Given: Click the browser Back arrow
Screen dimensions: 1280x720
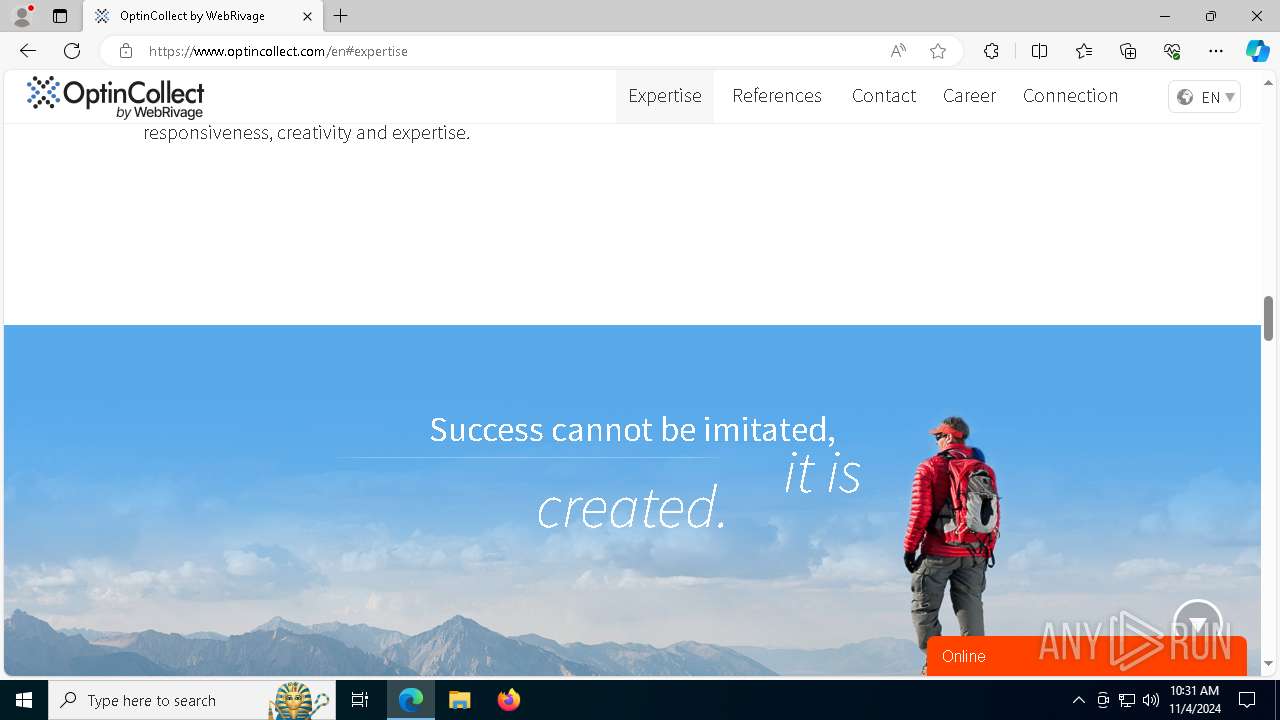Looking at the screenshot, I should tap(28, 51).
